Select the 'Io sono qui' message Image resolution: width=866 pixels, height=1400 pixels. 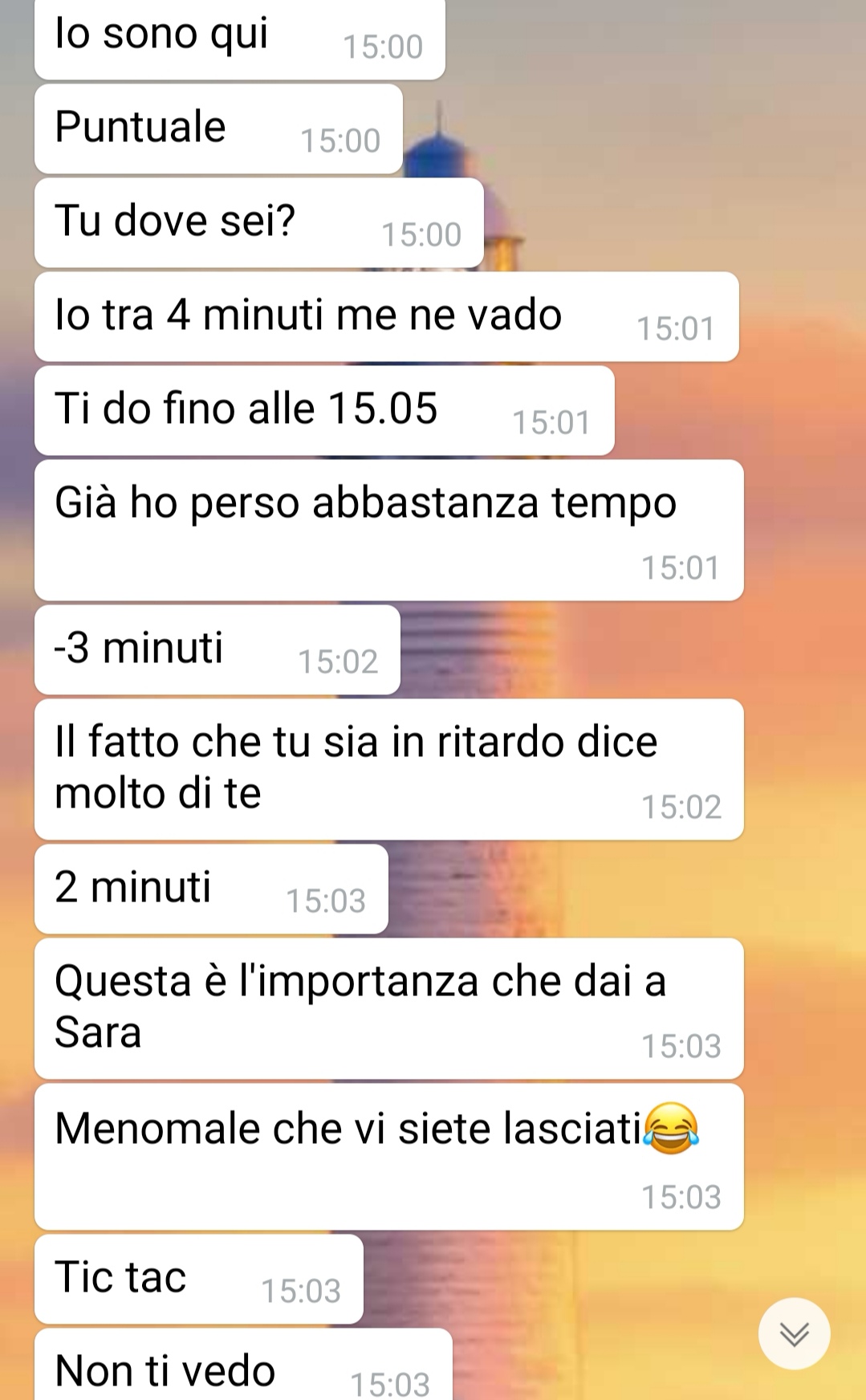(x=239, y=39)
